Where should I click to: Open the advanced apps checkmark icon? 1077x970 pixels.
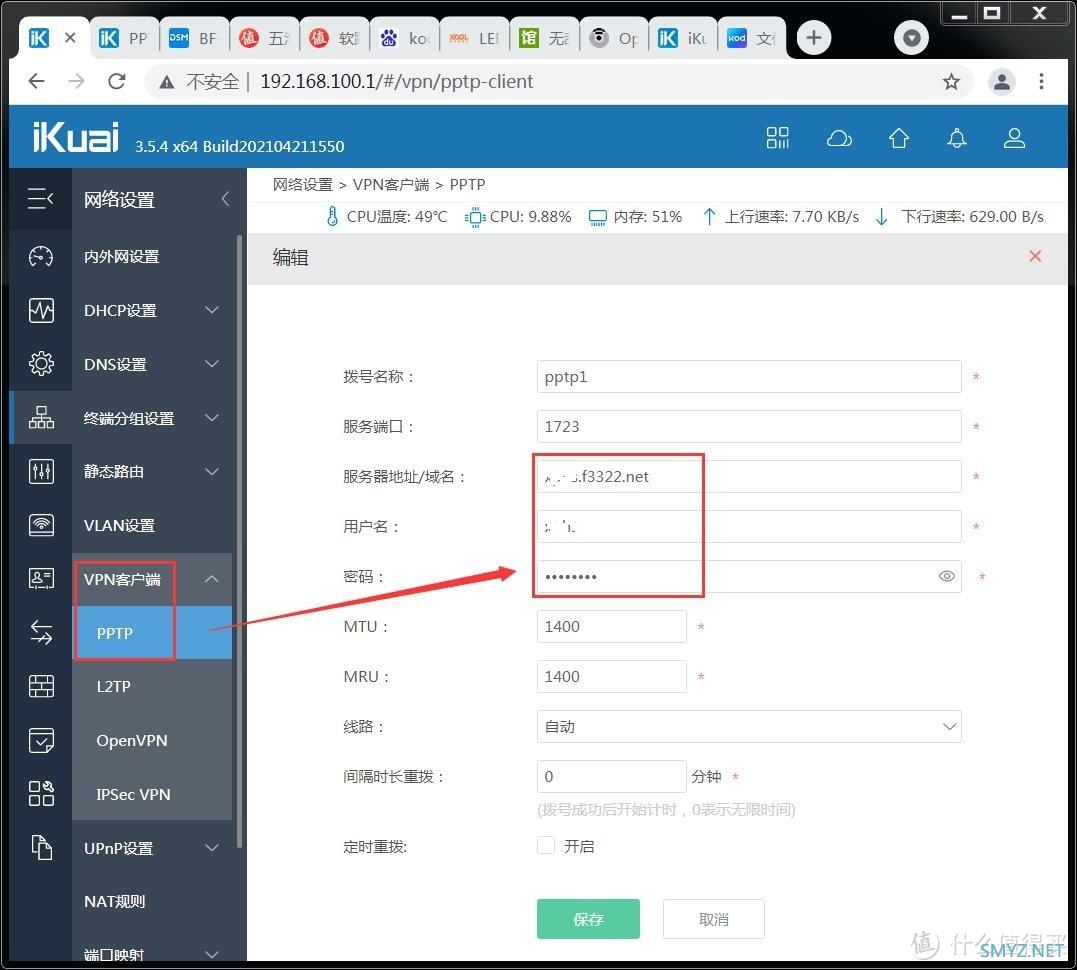41,740
